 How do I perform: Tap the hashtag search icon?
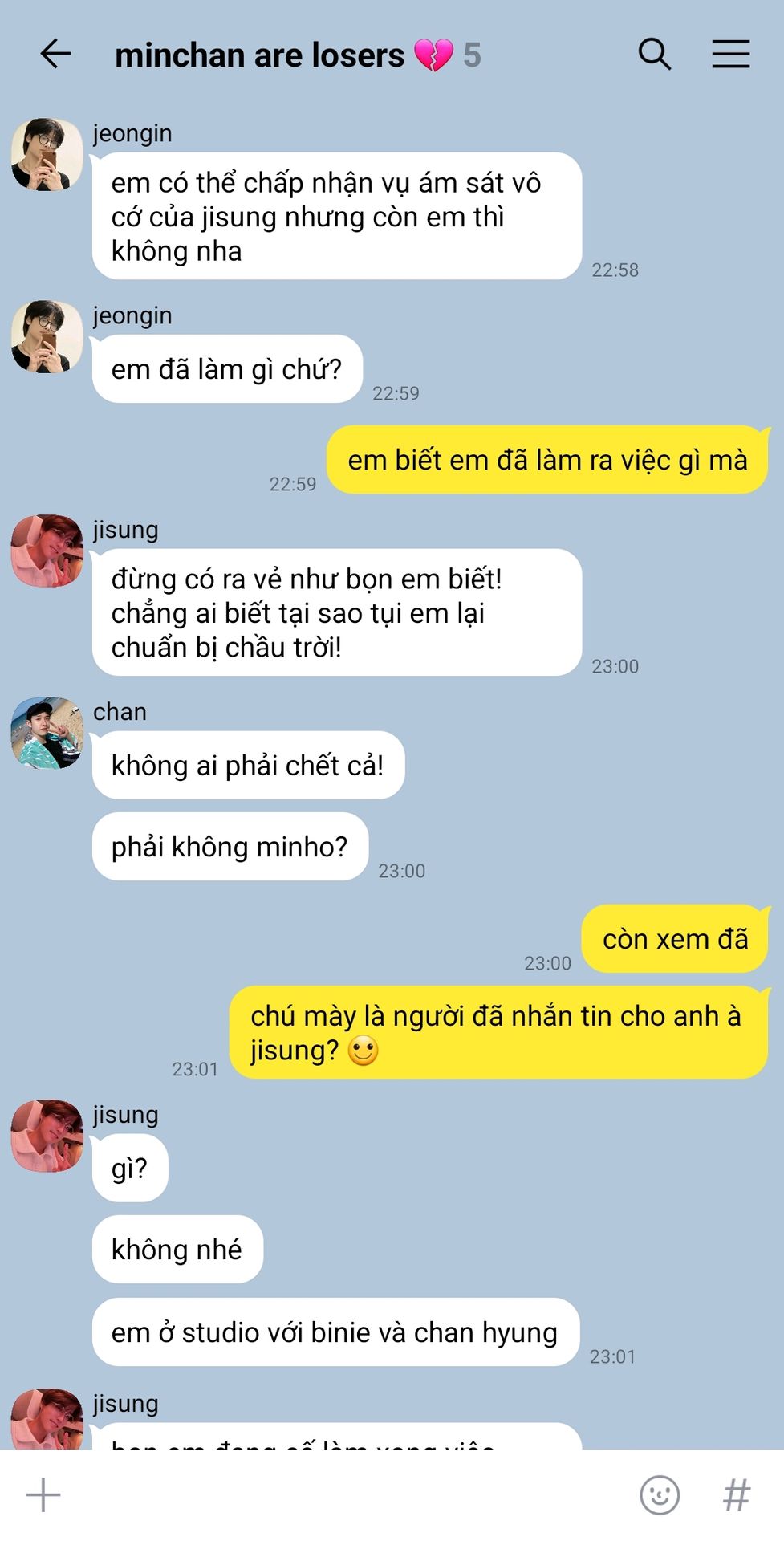[x=737, y=1495]
